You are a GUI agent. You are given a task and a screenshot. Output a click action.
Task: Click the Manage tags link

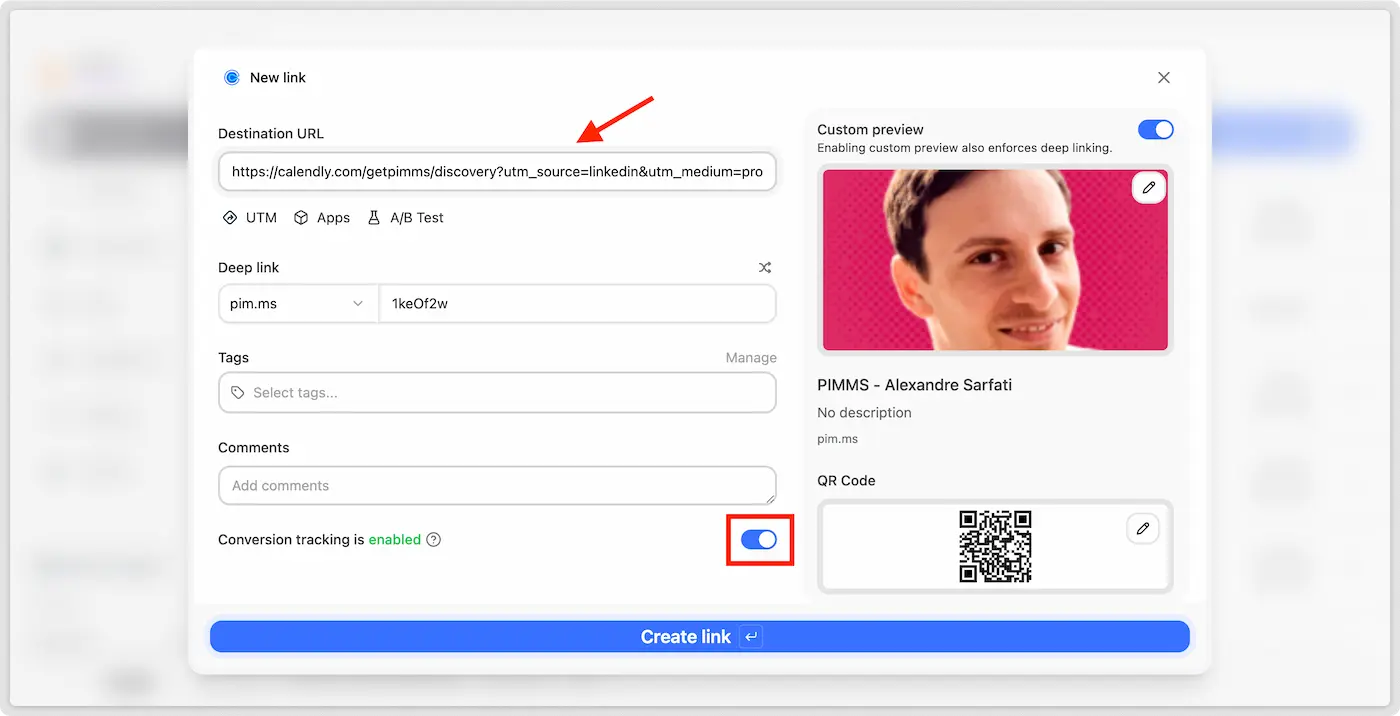750,358
